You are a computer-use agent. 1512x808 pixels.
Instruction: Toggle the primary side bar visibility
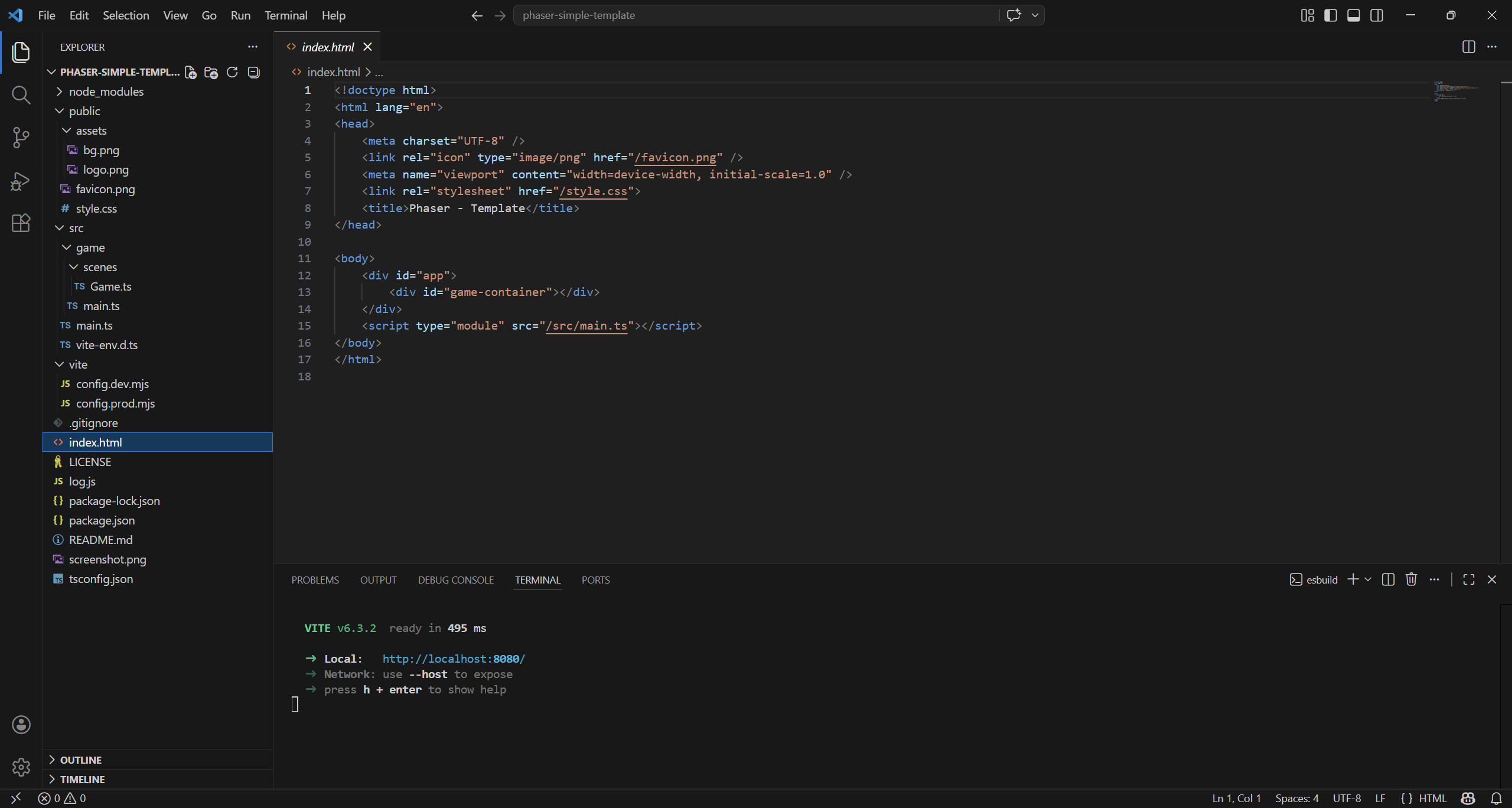[x=1330, y=15]
